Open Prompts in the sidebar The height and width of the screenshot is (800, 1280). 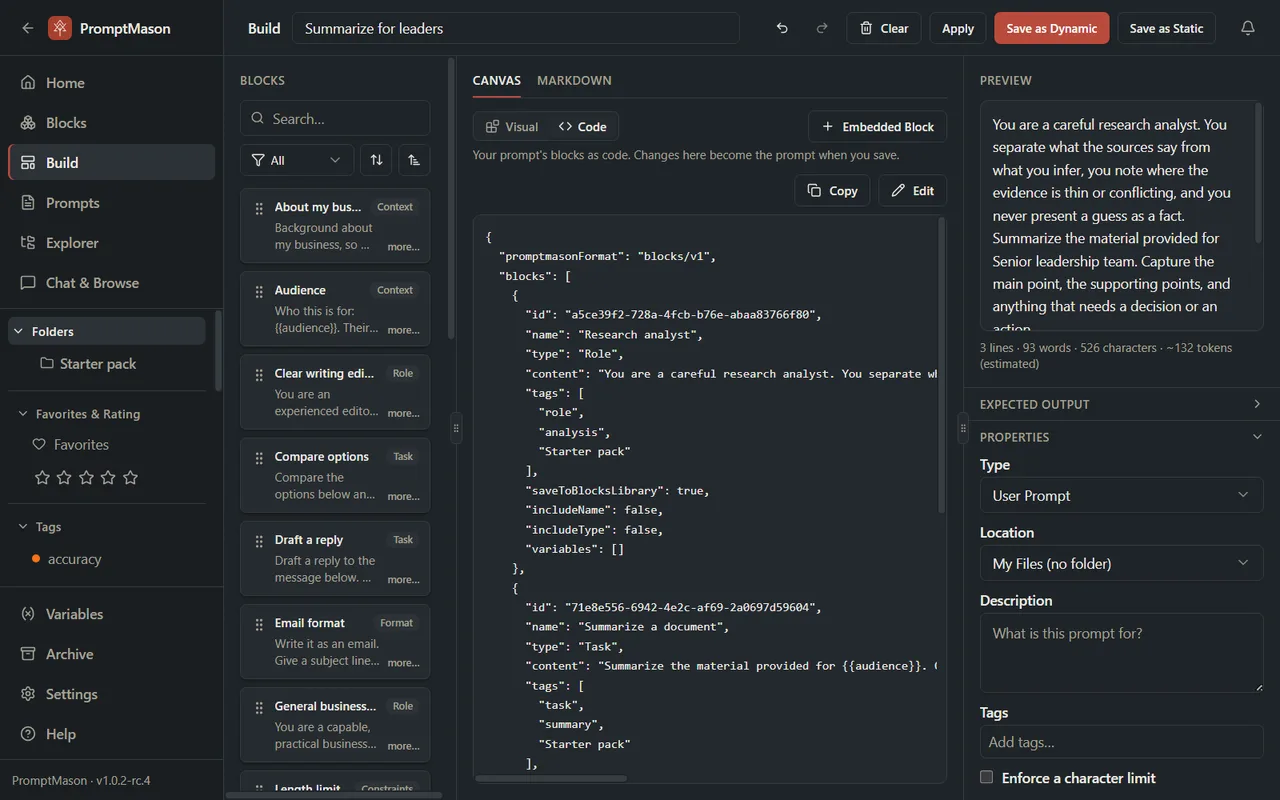[x=111, y=203]
